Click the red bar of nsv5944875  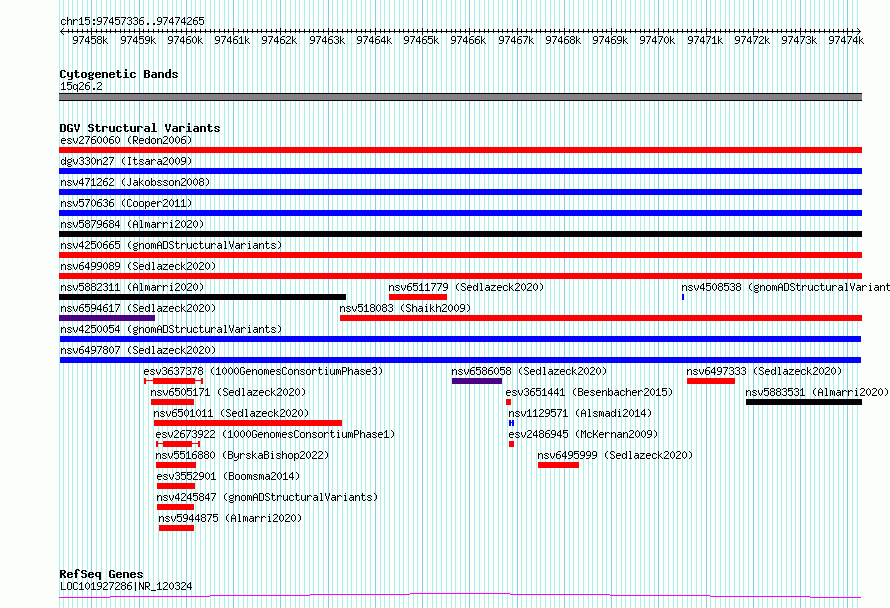click(x=177, y=528)
